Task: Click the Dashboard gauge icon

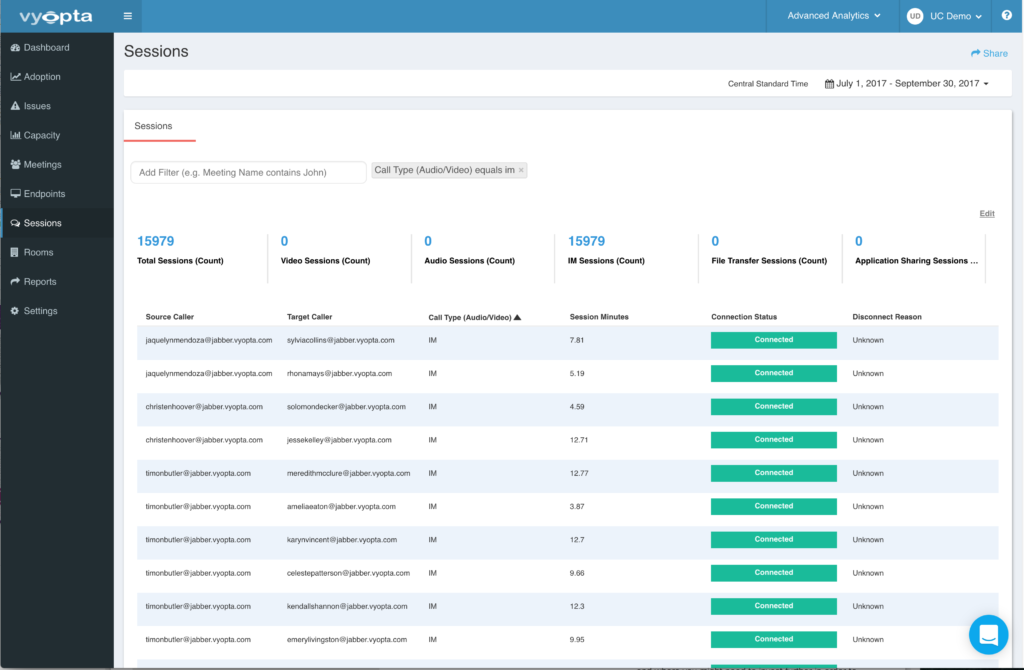Action: 15,48
